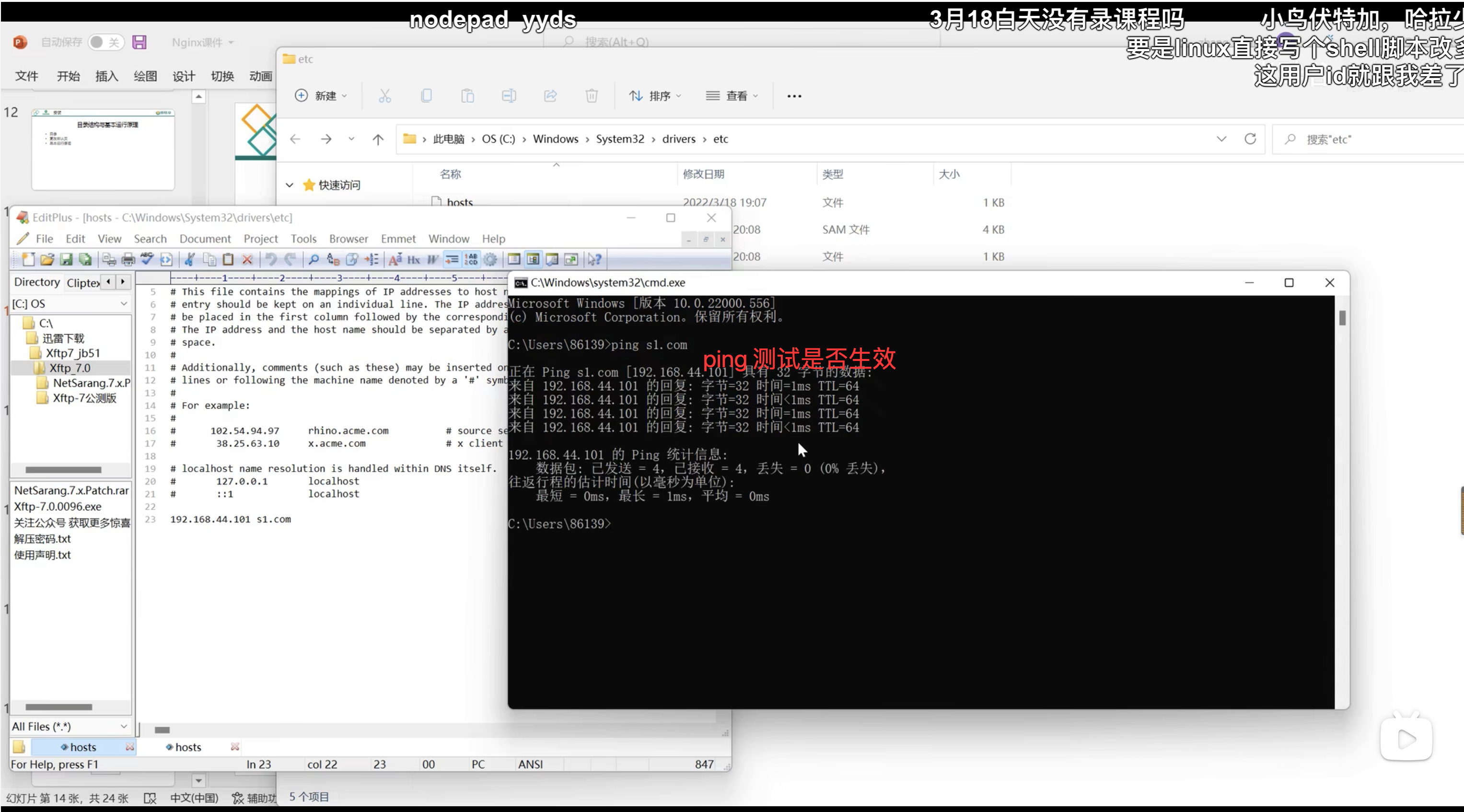Click the Spell check ABC icon

[x=147, y=259]
